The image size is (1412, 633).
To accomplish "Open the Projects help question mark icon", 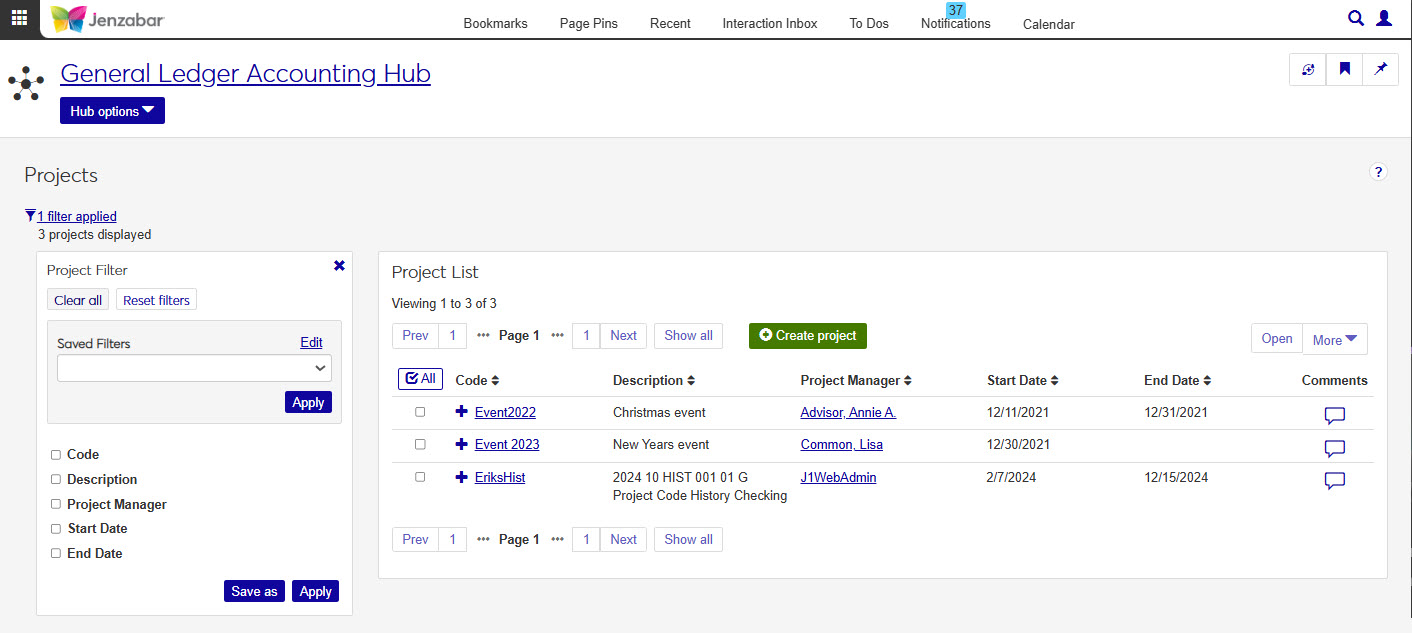I will pyautogui.click(x=1378, y=172).
